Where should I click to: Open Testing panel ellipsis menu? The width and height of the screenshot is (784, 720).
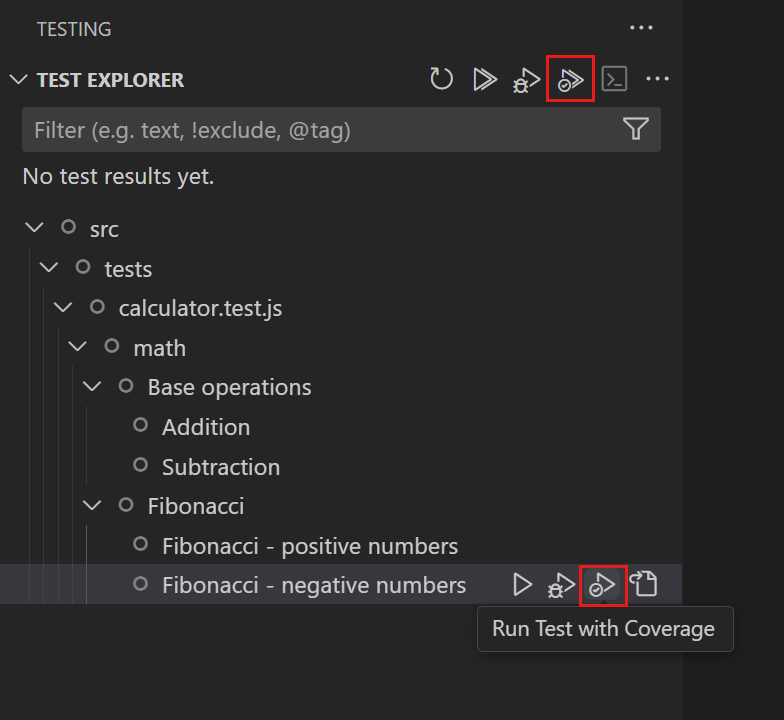pos(640,29)
